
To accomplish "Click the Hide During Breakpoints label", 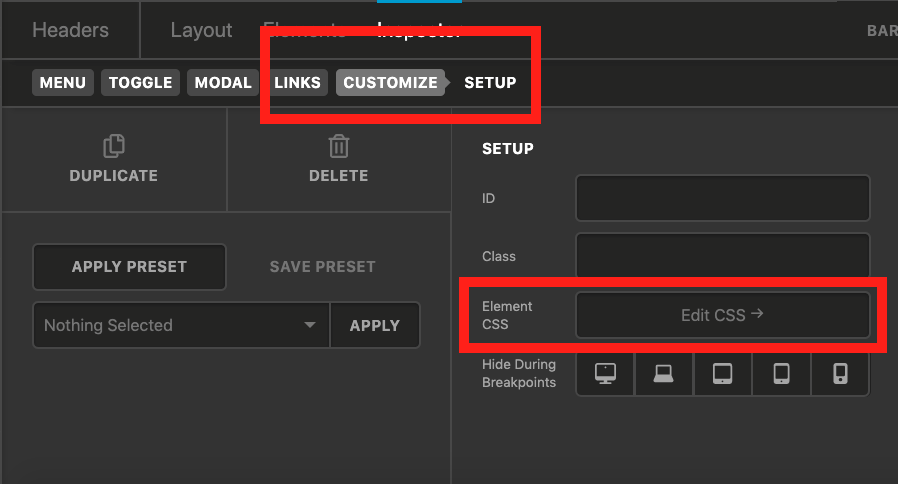I will click(519, 373).
